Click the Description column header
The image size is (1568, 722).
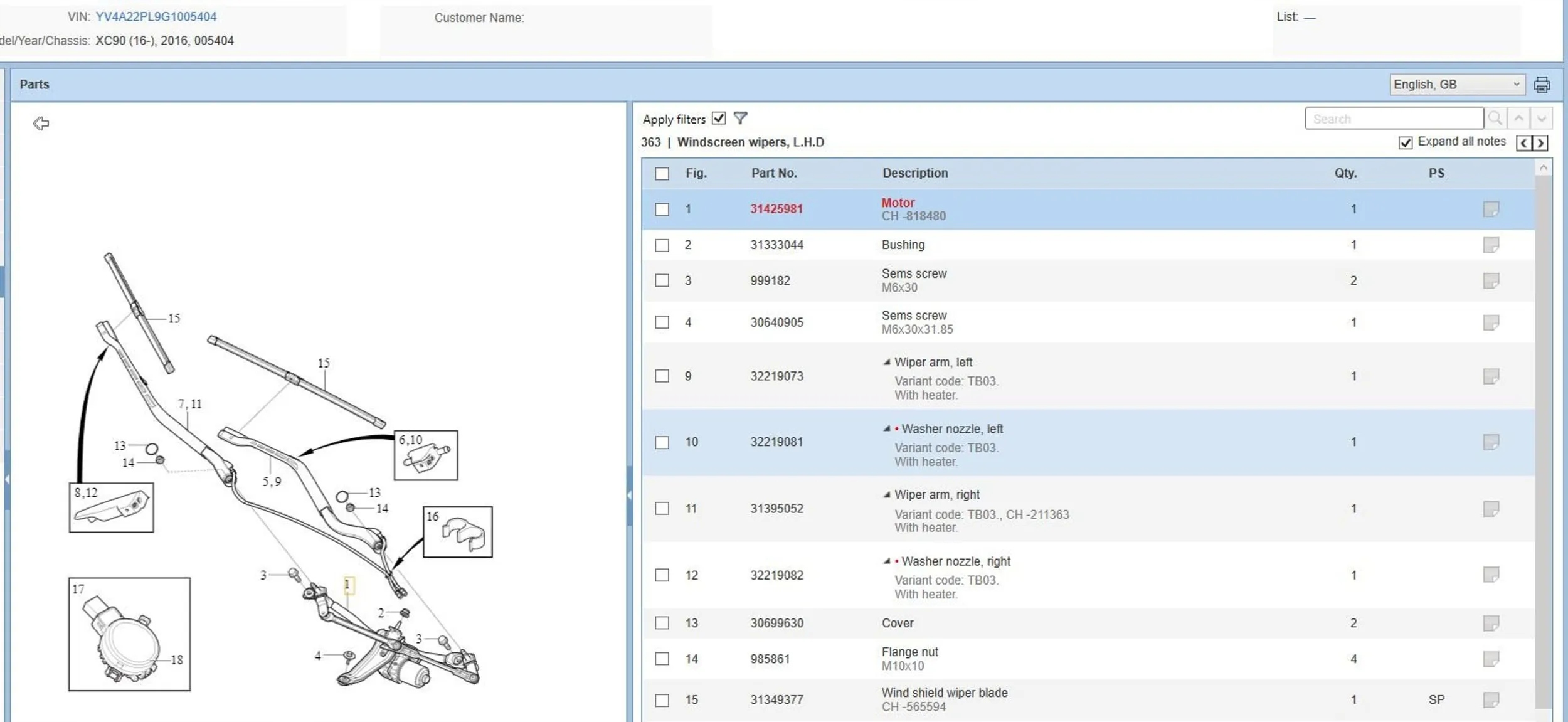[914, 173]
